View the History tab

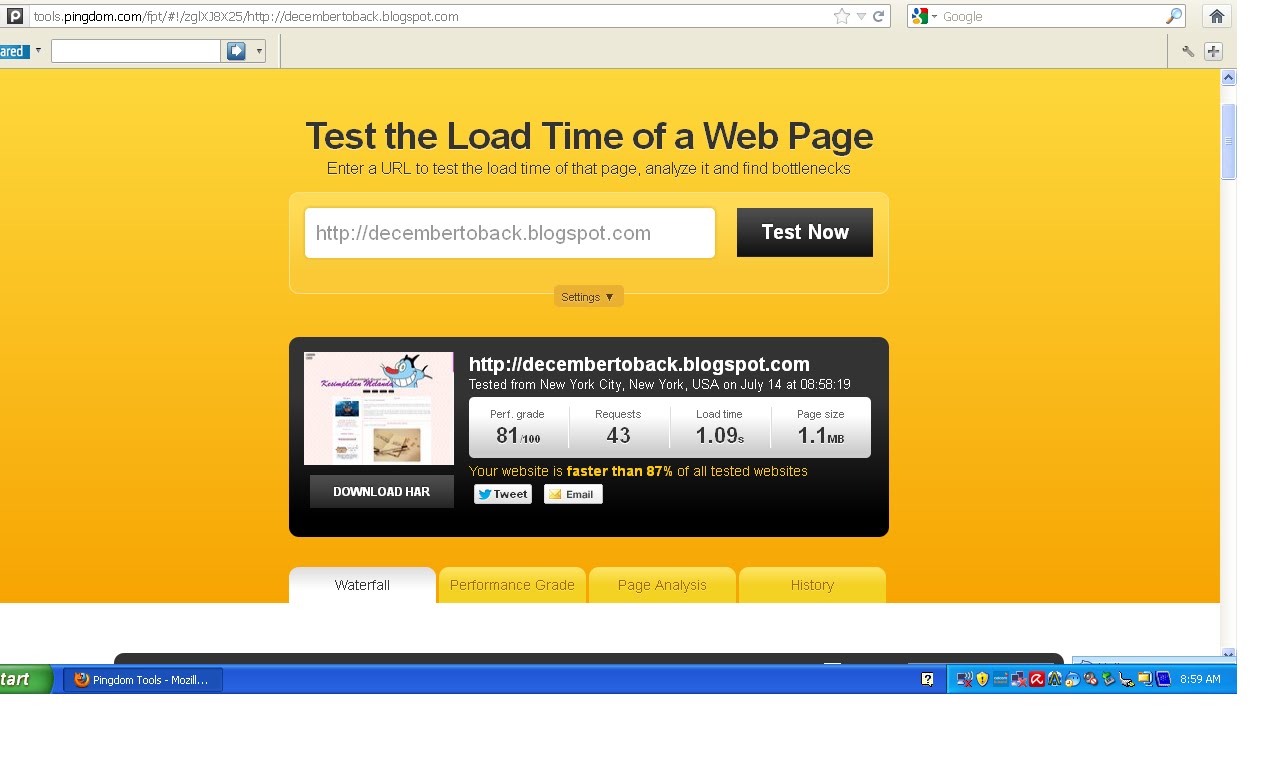pyautogui.click(x=812, y=585)
